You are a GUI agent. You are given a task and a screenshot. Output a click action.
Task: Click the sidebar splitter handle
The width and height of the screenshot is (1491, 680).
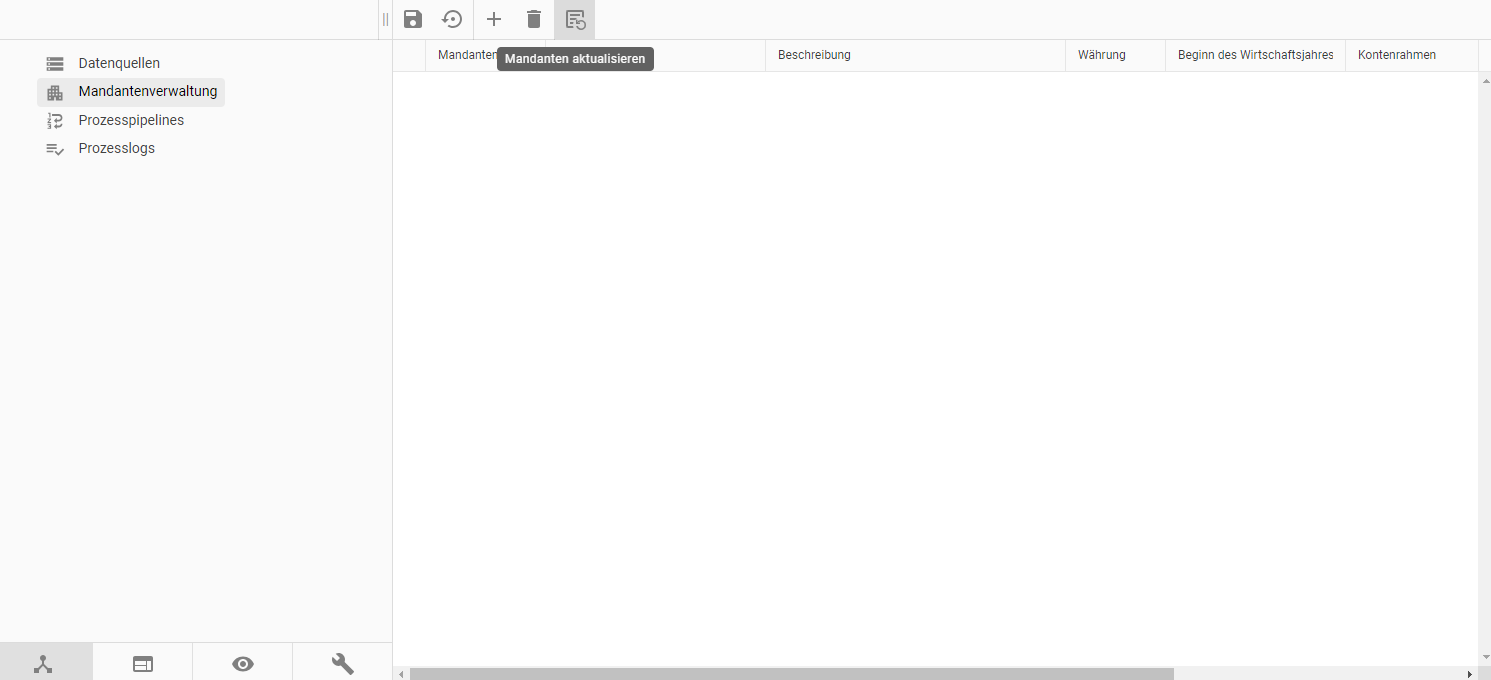tap(385, 19)
